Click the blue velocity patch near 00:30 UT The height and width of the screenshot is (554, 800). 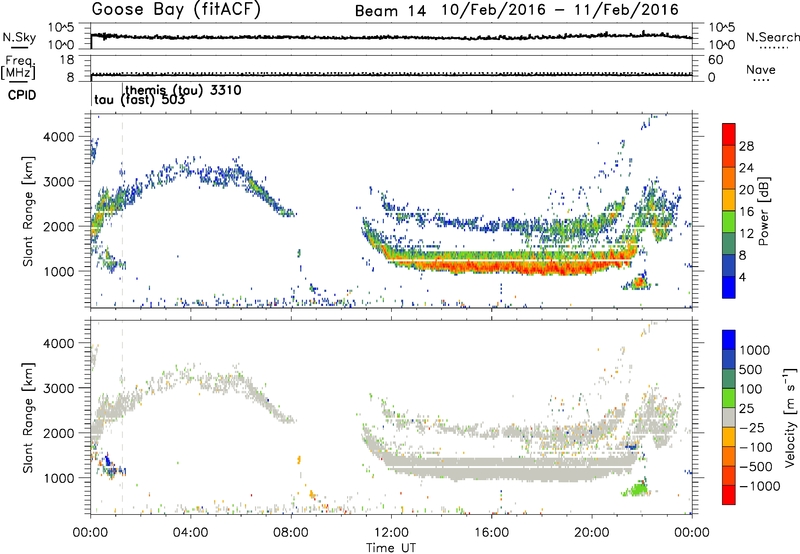[x=107, y=460]
